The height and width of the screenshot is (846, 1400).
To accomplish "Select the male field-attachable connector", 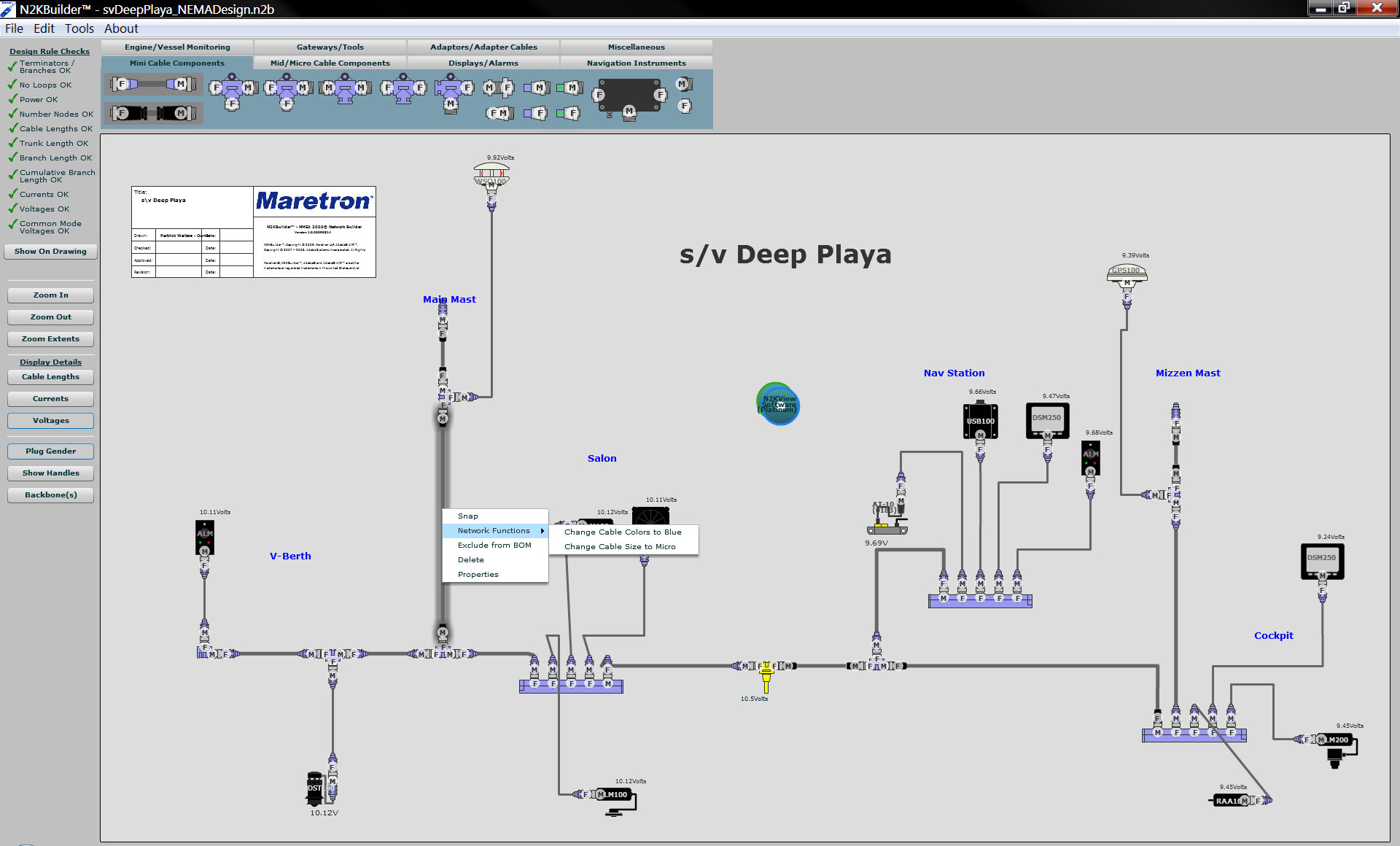I will tap(683, 85).
